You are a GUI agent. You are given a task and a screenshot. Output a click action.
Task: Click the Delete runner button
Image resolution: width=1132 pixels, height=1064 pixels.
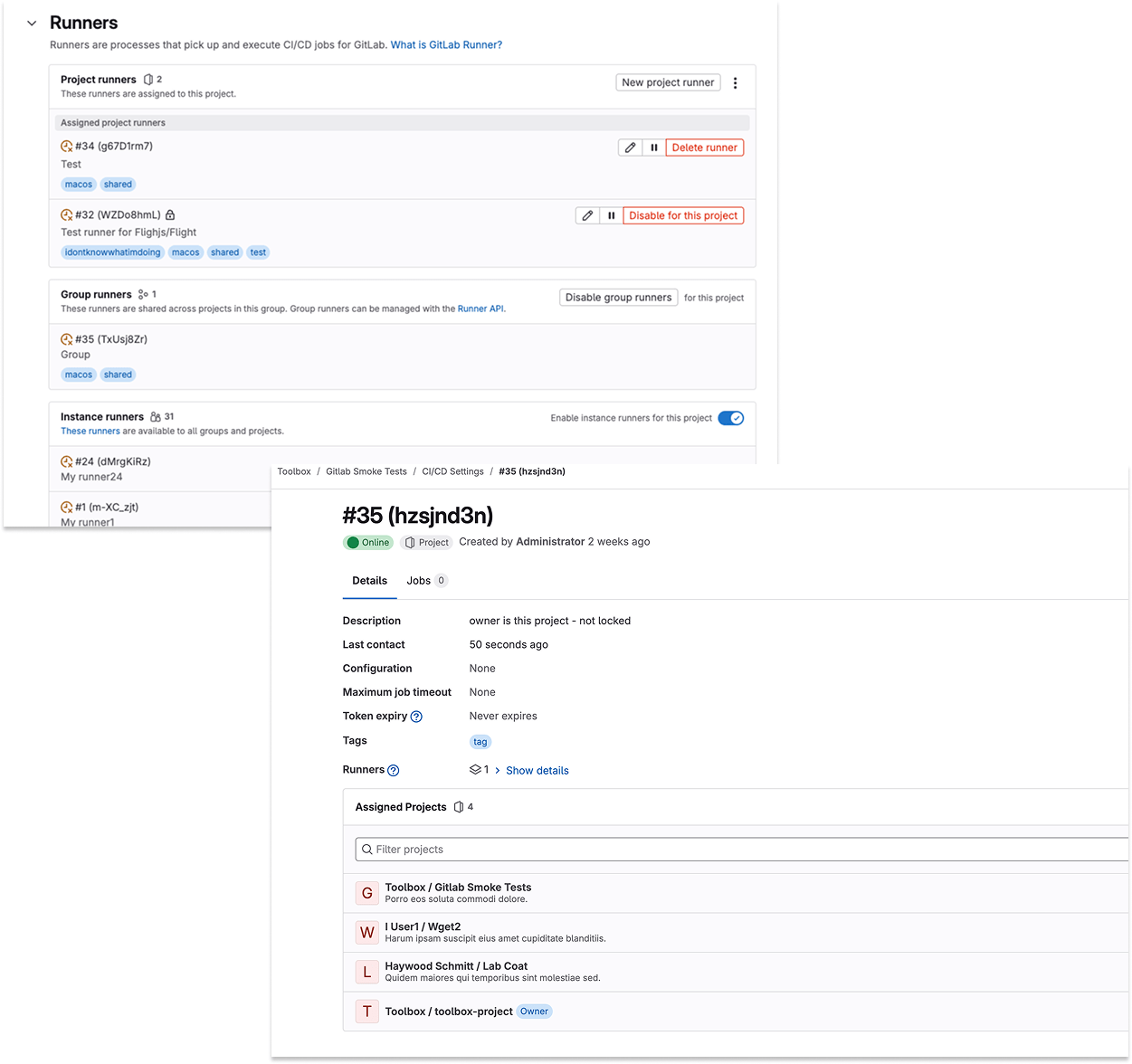704,147
